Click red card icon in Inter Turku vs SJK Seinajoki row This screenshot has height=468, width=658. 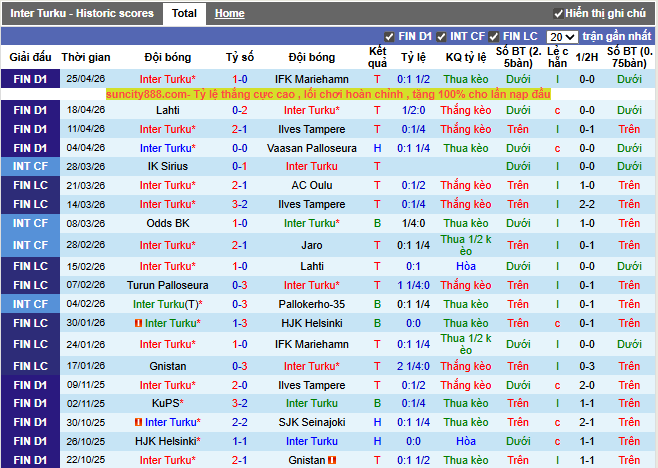point(138,422)
